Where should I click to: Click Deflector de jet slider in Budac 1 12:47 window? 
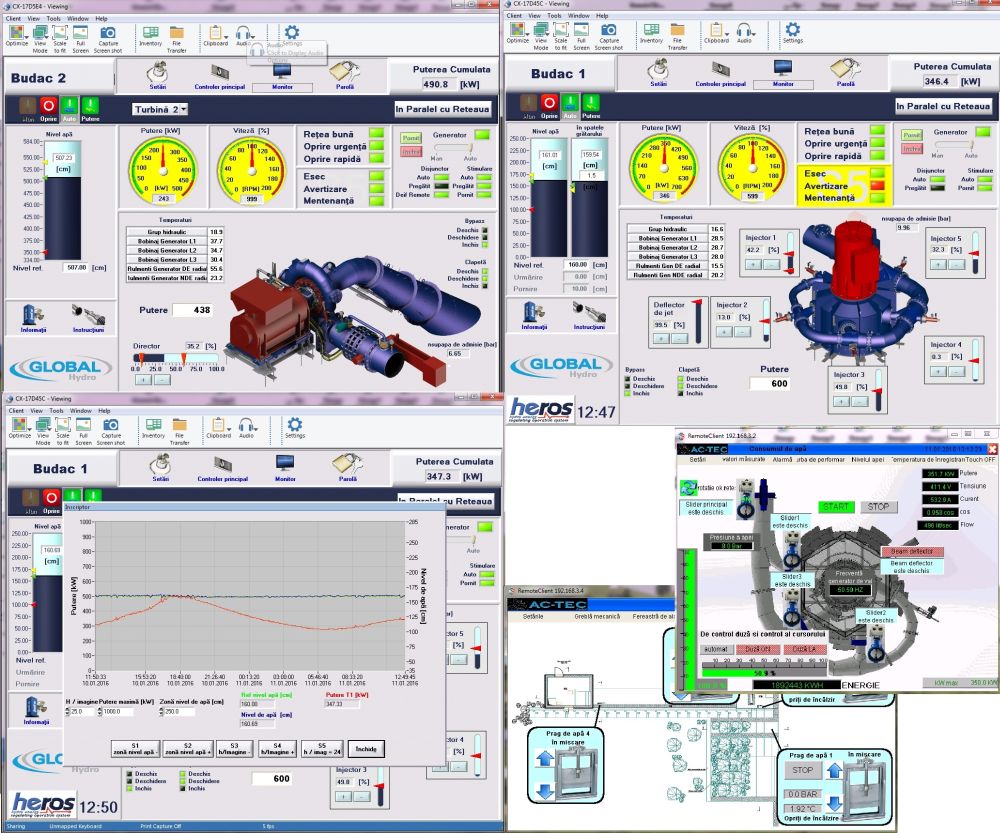pyautogui.click(x=698, y=321)
